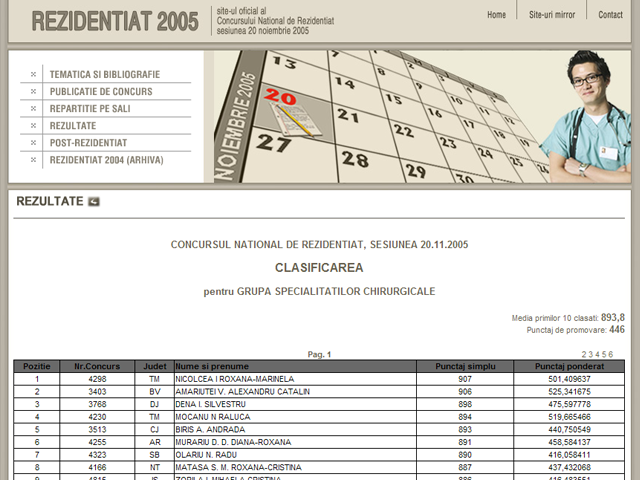Open the Rezidentiat 2004 (Arhiva) link
This screenshot has width=640, height=480.
pos(106,160)
